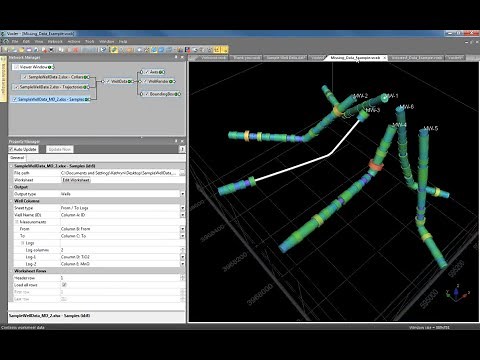Open the View menu

coord(39,42)
